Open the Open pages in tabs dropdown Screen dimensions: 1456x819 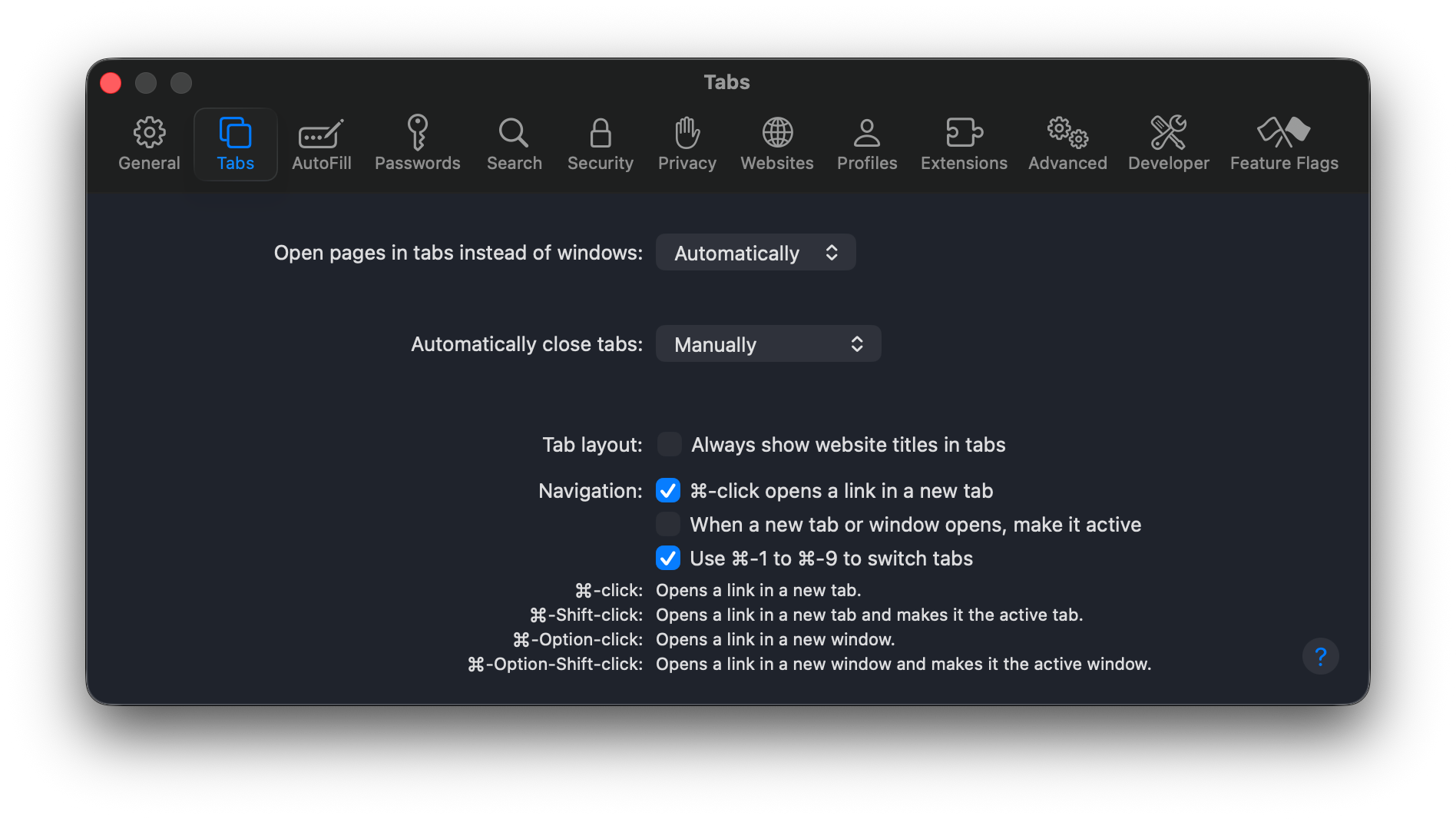(x=755, y=252)
